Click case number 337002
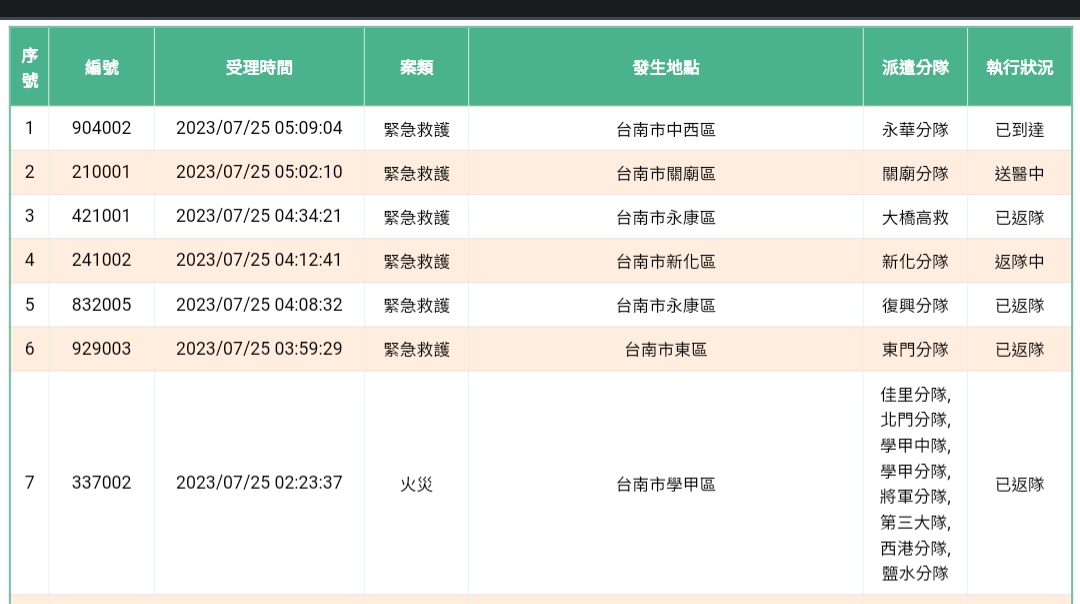The height and width of the screenshot is (604, 1080). click(101, 483)
